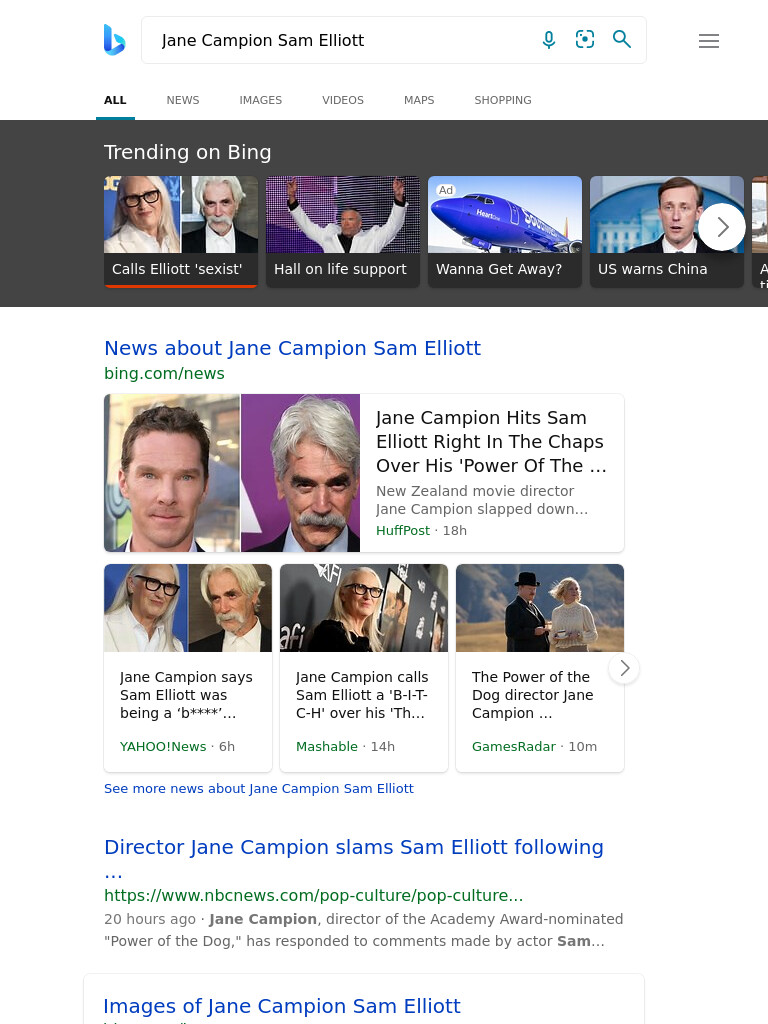Click the Yahoo News story image
The width and height of the screenshot is (768, 1024).
[x=188, y=608]
